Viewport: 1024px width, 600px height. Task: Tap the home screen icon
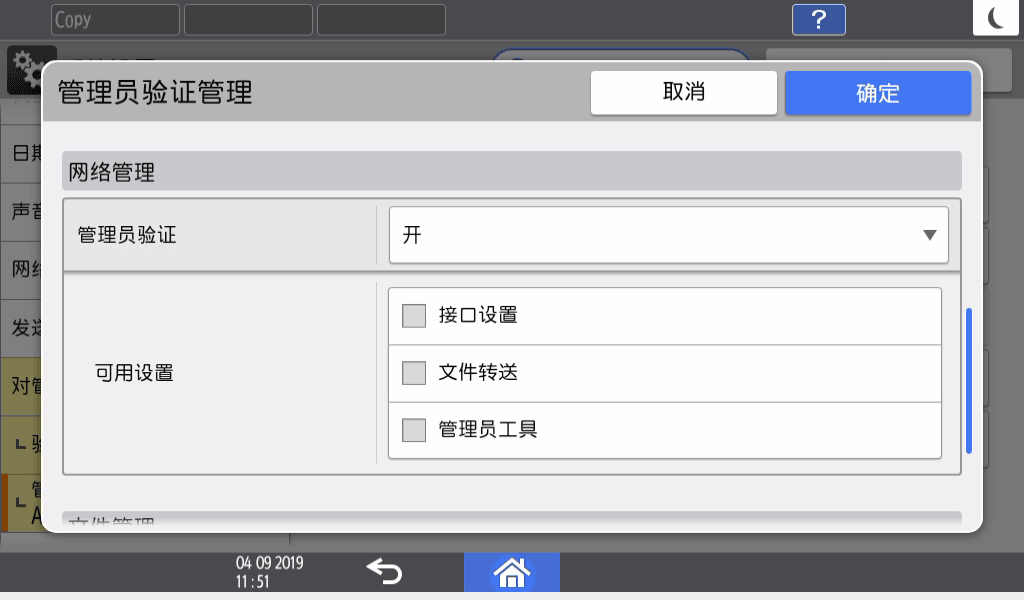[x=512, y=571]
